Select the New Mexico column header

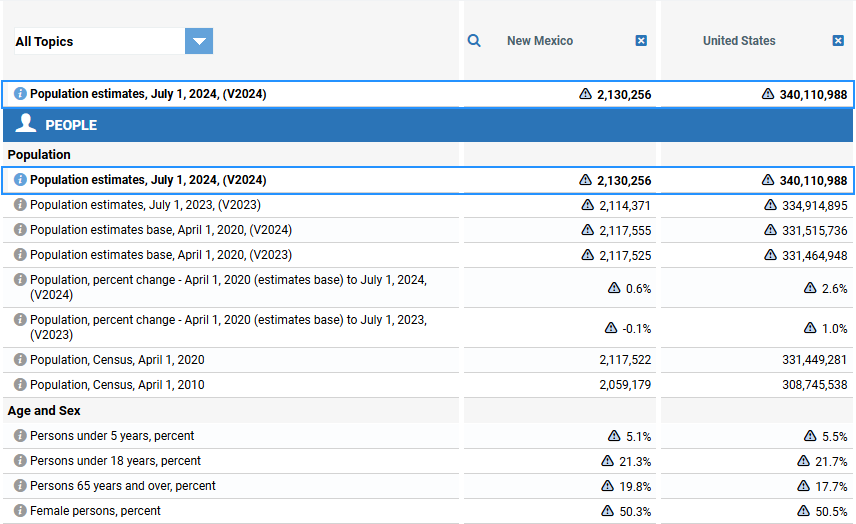click(540, 41)
